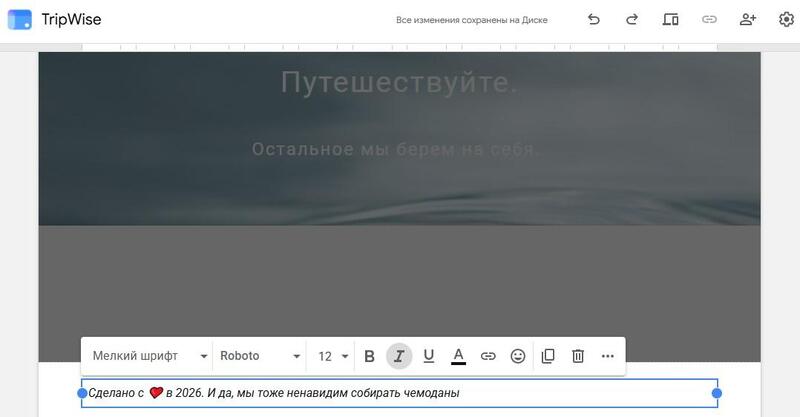Viewport: 800px width, 417px height.
Task: Open the font size 12 dropdown
Action: tap(332, 356)
